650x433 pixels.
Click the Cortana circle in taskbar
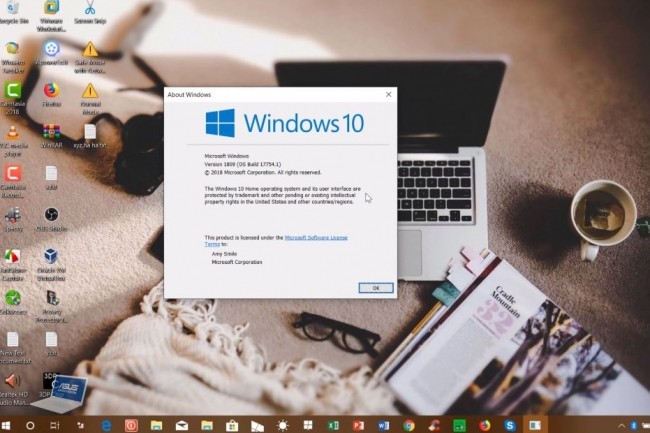point(30,425)
